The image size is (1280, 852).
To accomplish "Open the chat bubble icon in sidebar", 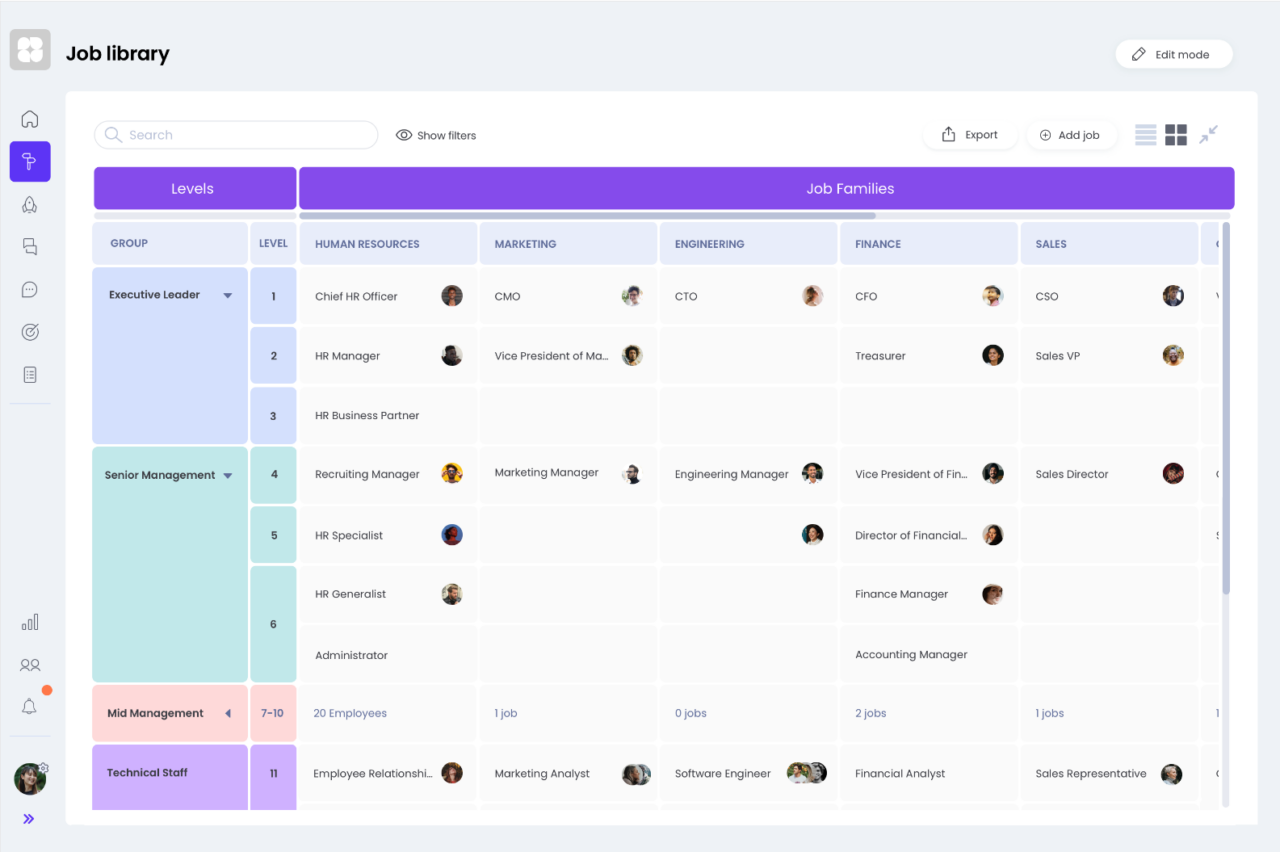I will click(x=30, y=290).
